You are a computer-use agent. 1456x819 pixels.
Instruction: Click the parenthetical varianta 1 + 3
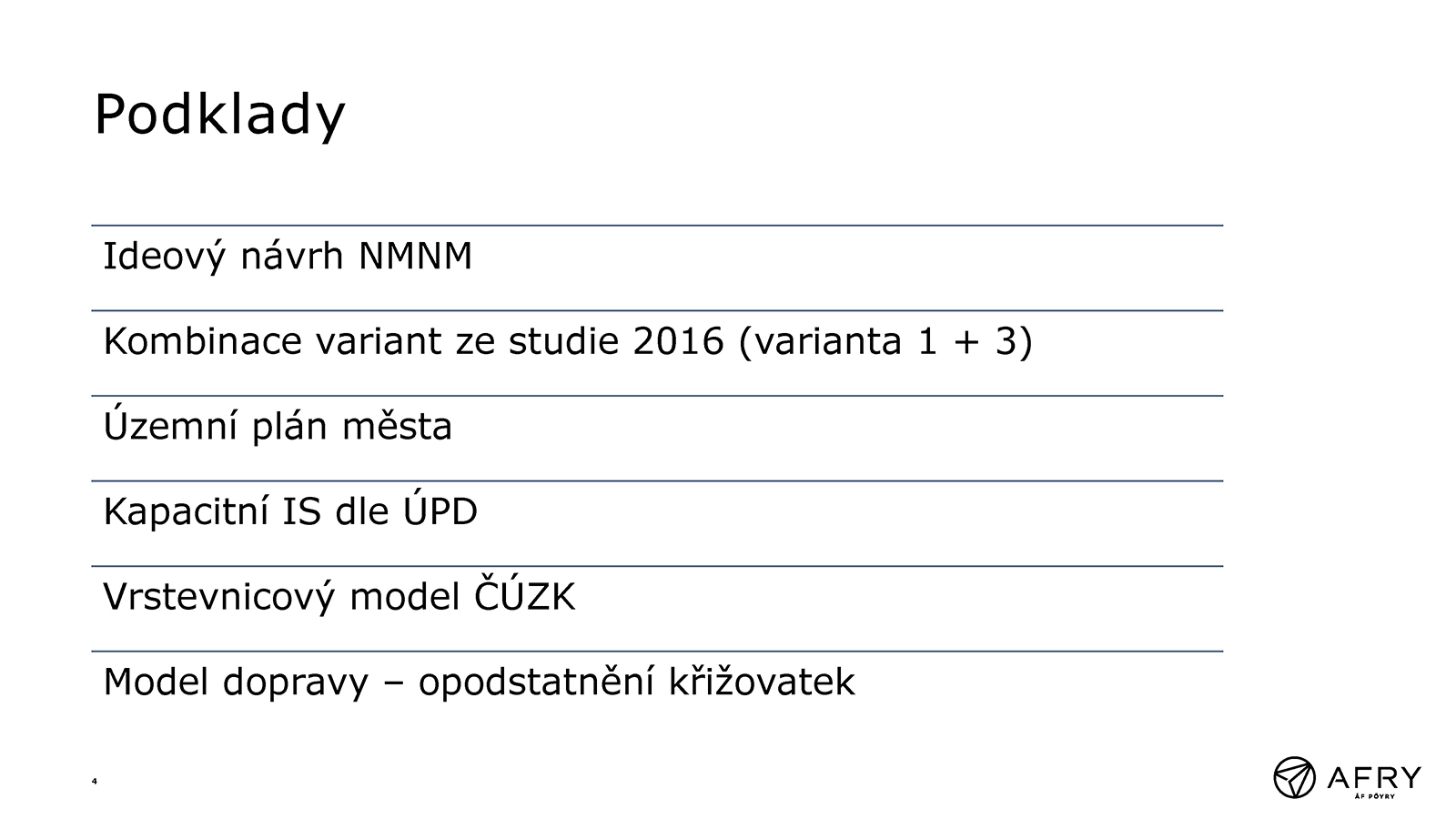(x=885, y=342)
